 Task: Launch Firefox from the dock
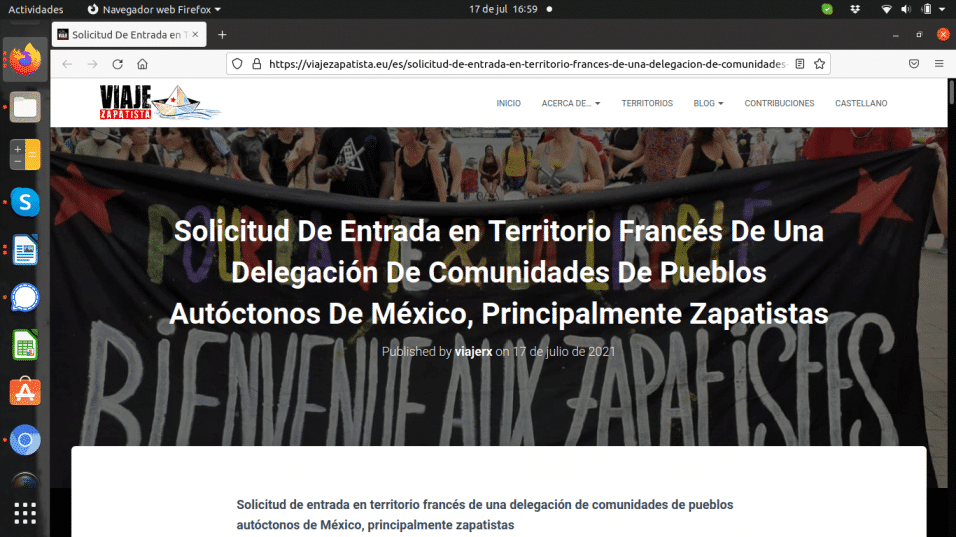point(25,60)
